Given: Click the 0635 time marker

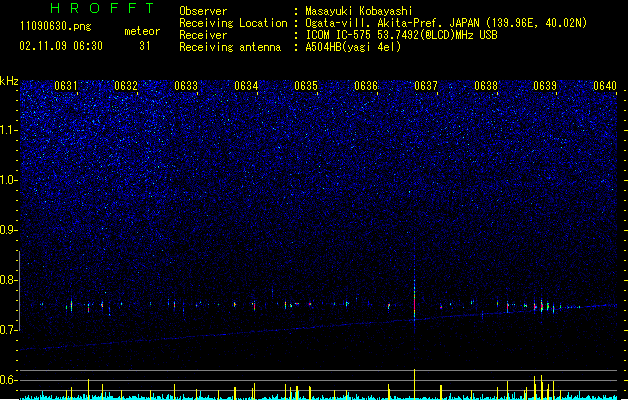Looking at the screenshot, I should pos(306,86).
